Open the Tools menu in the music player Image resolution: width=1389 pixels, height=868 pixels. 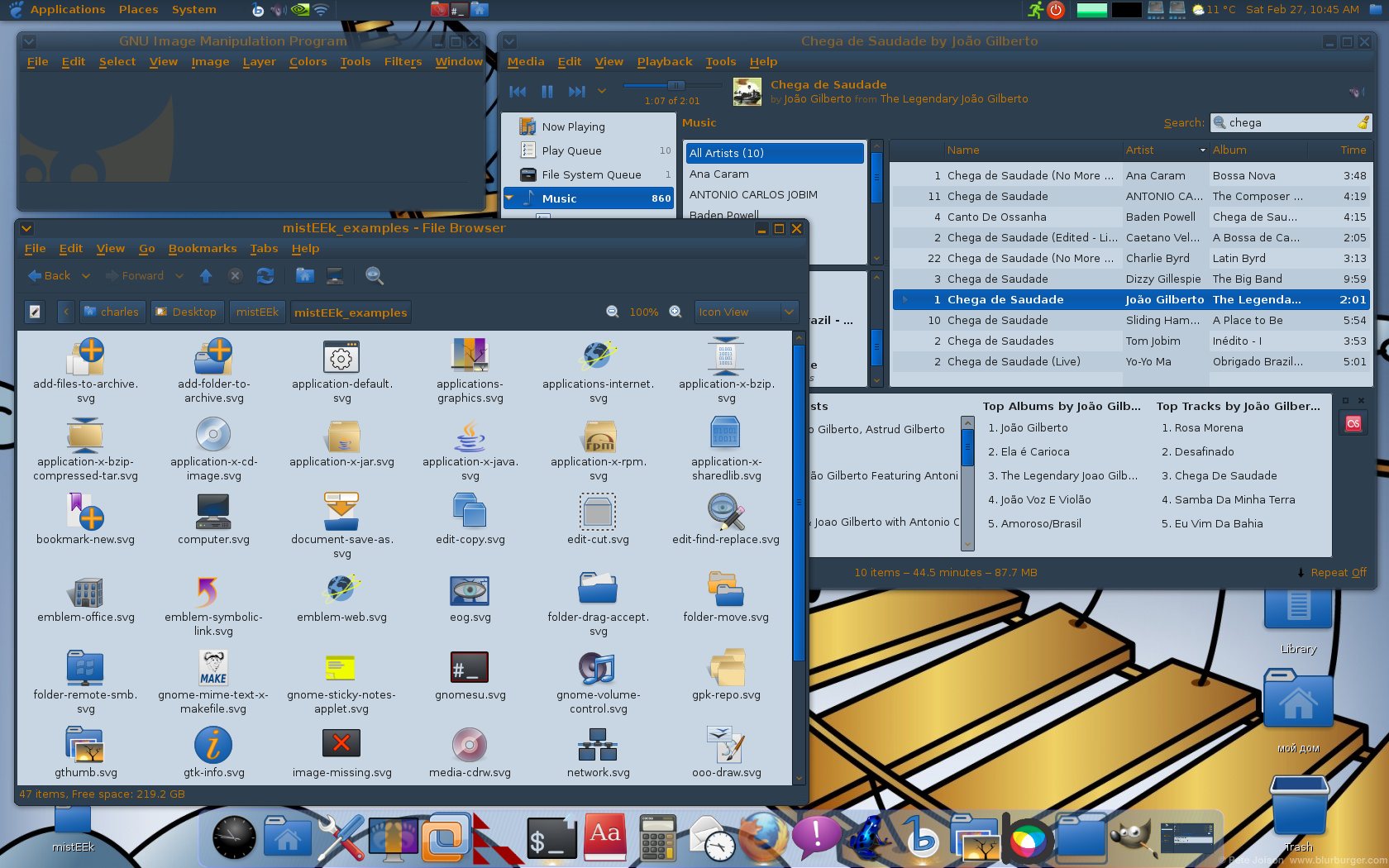point(720,61)
